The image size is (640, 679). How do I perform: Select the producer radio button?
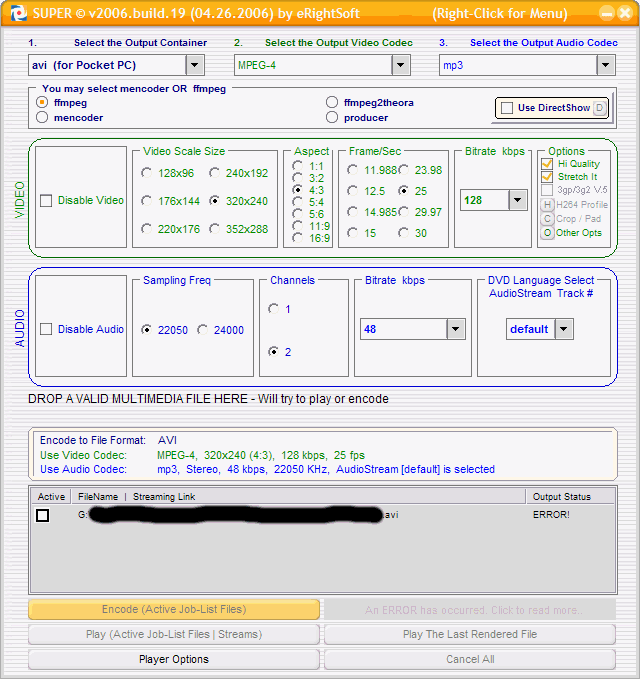click(332, 117)
